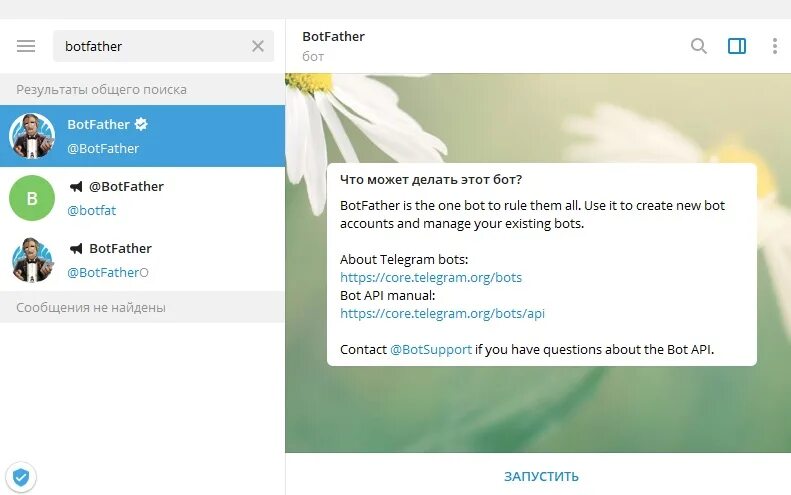Click avatar of @BotFatherO channel

pyautogui.click(x=32, y=260)
